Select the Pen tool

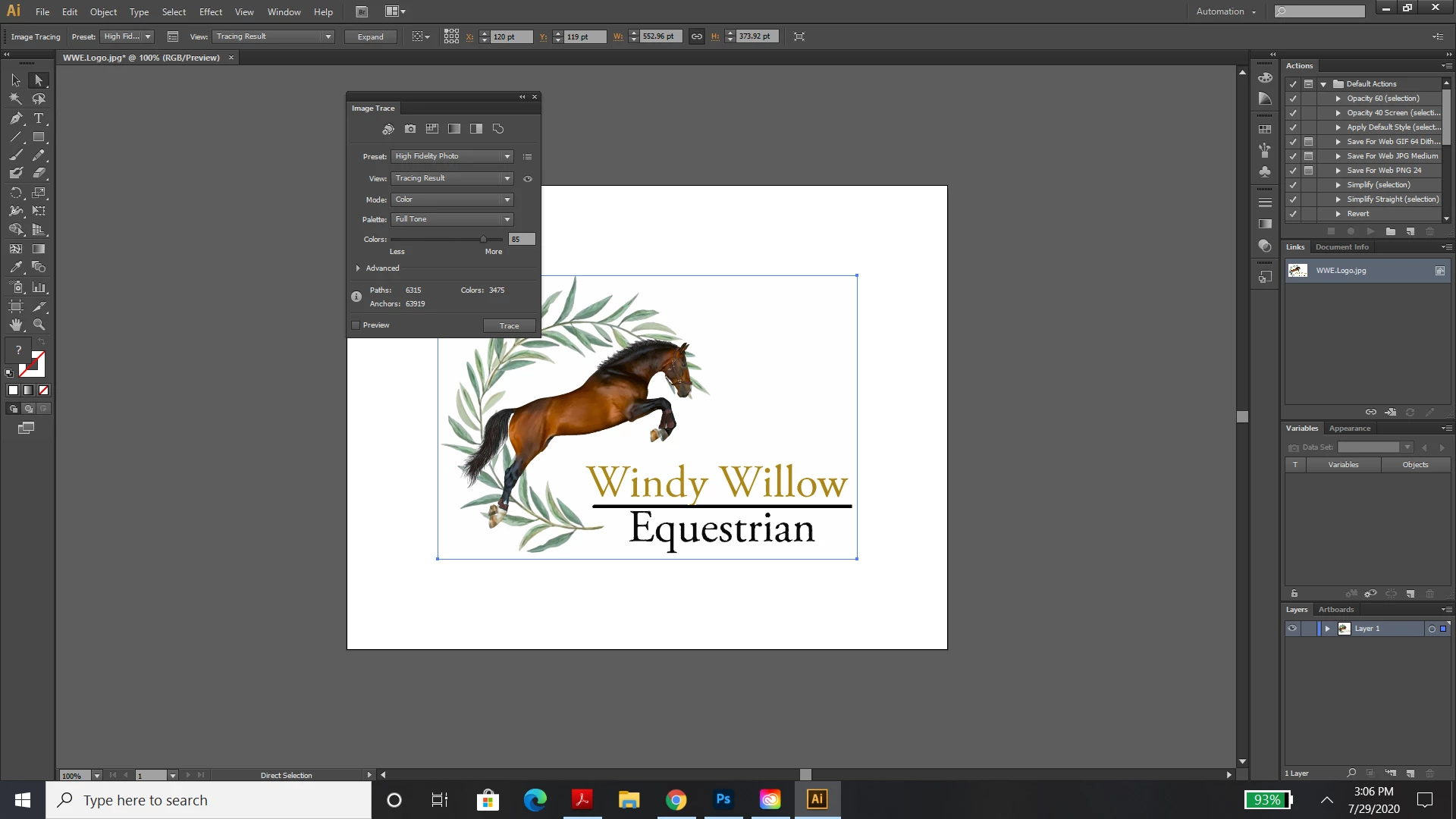pos(16,118)
